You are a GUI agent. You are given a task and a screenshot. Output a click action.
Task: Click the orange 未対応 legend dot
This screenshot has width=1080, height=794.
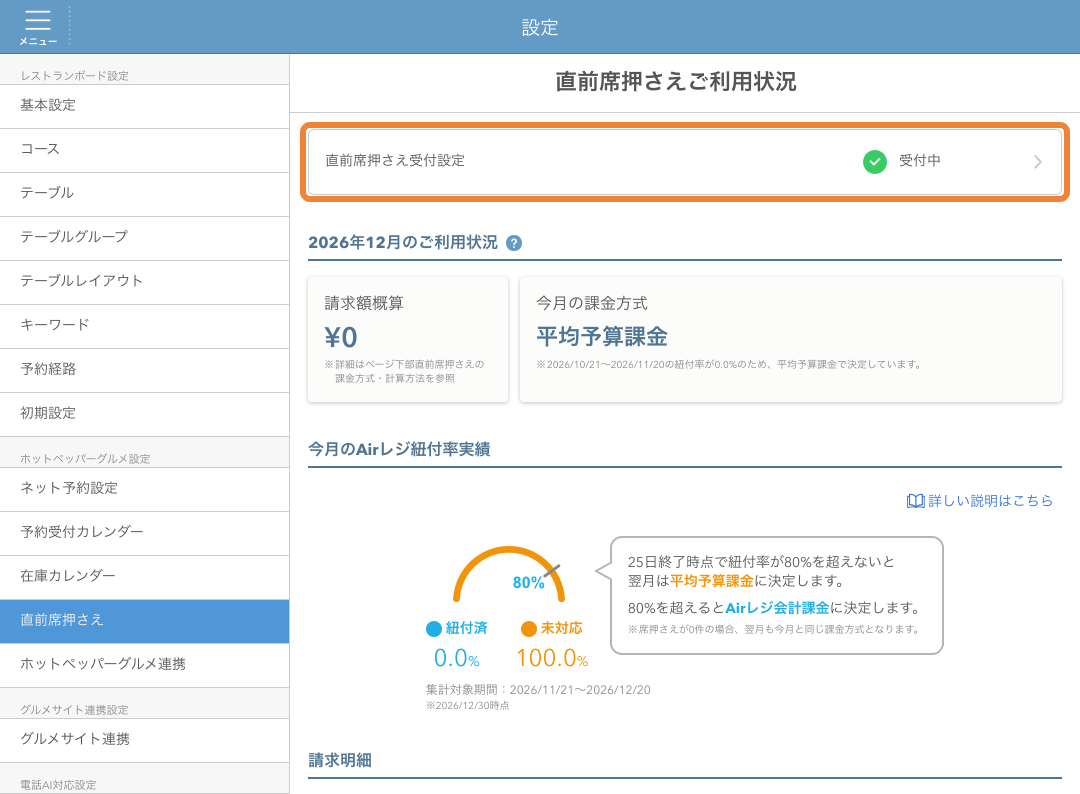click(x=528, y=629)
